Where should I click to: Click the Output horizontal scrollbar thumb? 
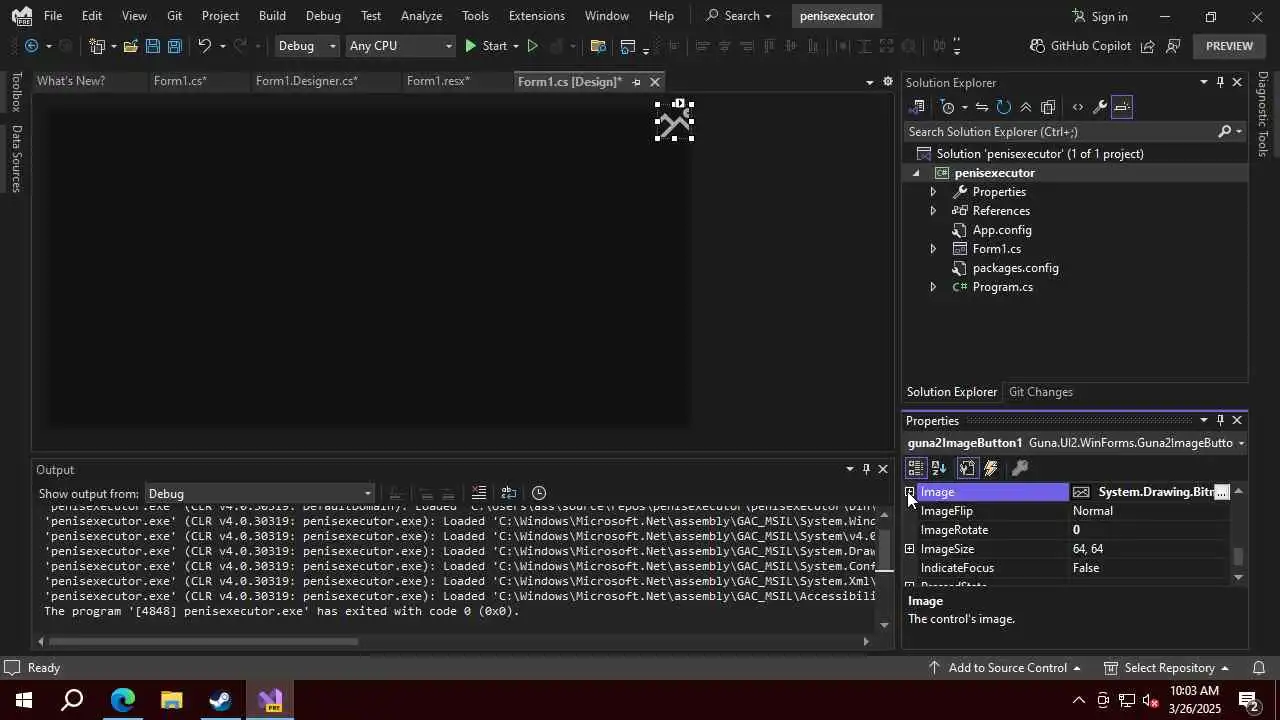(x=203, y=642)
